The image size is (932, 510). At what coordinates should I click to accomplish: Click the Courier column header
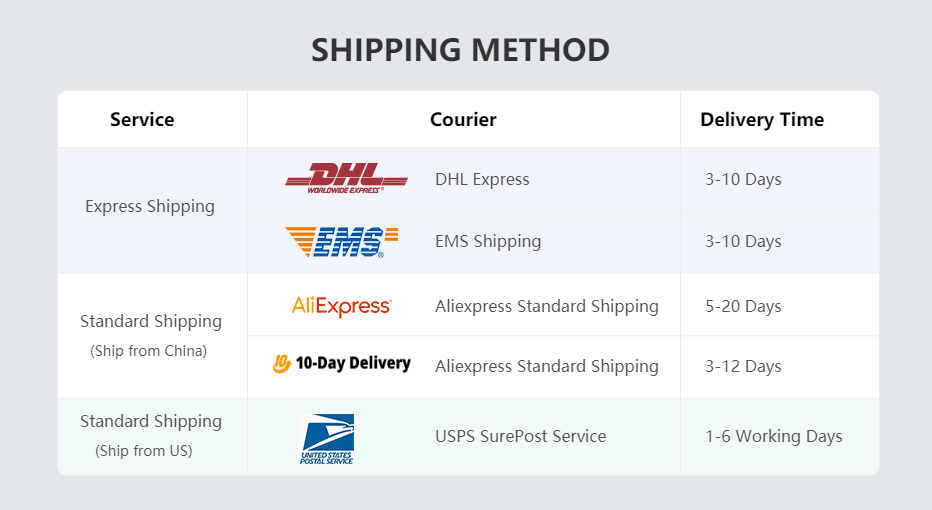(463, 120)
